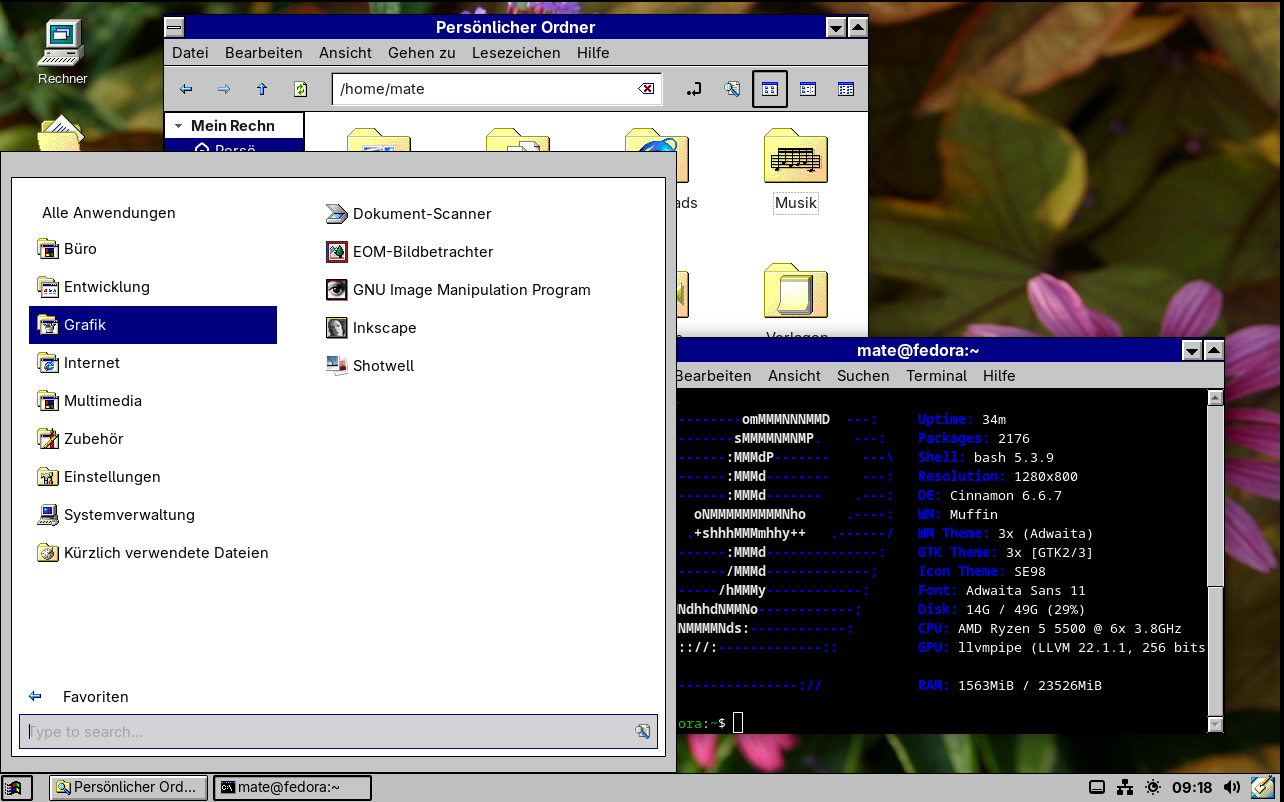This screenshot has height=802, width=1284.
Task: Click the volume speaker tray icon
Action: [x=1232, y=787]
